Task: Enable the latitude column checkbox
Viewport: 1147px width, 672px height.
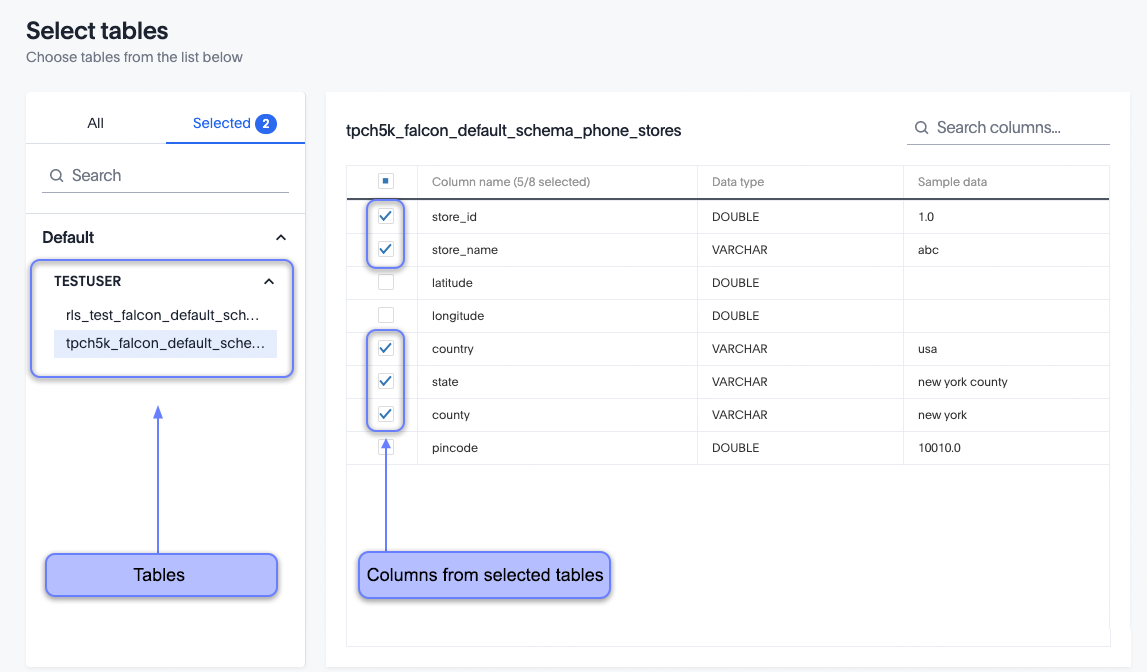Action: (x=385, y=282)
